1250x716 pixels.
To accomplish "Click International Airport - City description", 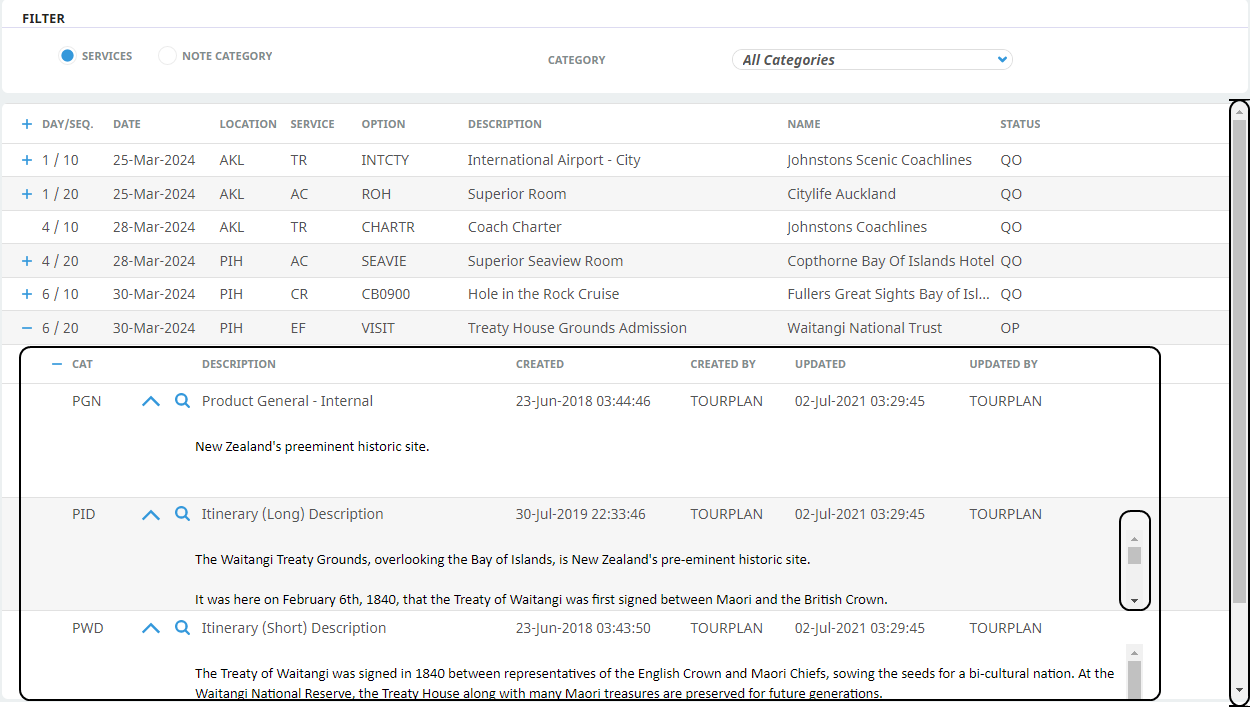I will [x=554, y=160].
